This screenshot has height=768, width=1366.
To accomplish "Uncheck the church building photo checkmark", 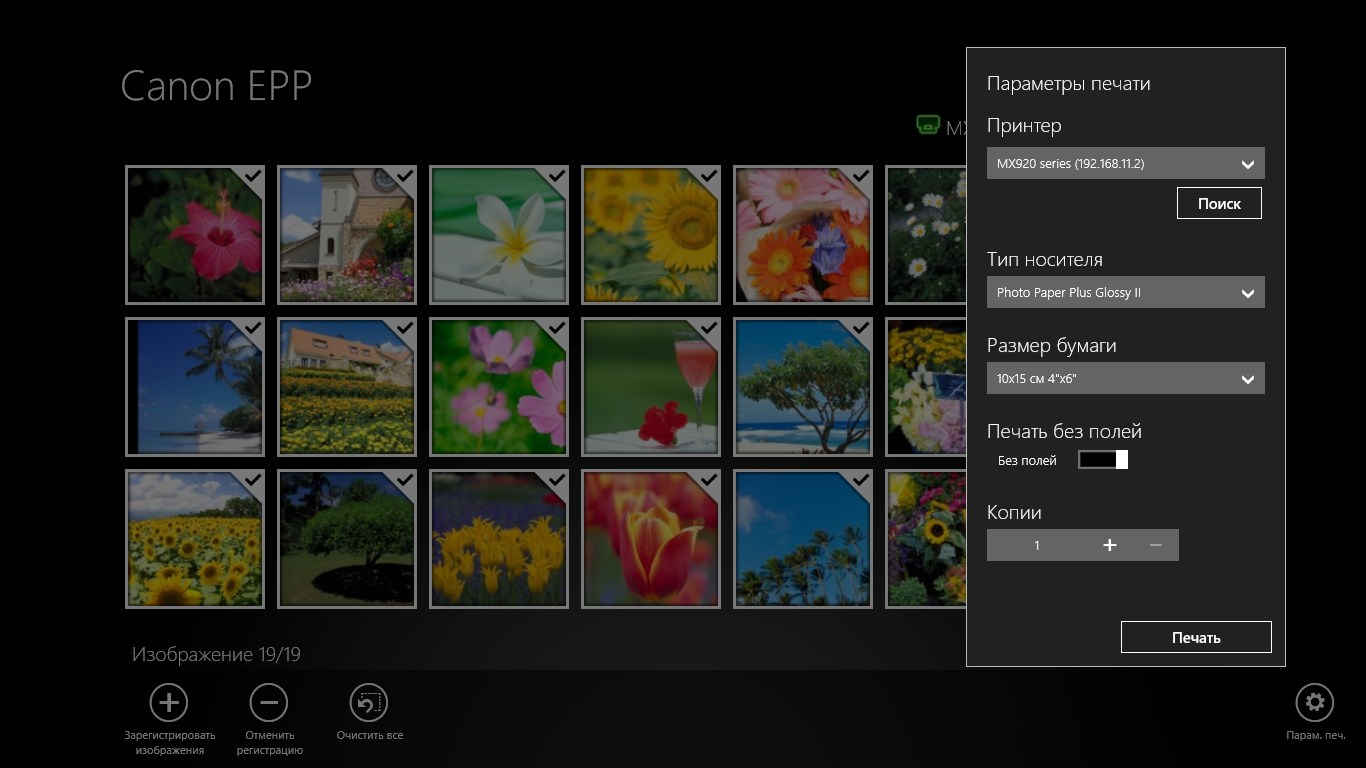I will pyautogui.click(x=404, y=176).
